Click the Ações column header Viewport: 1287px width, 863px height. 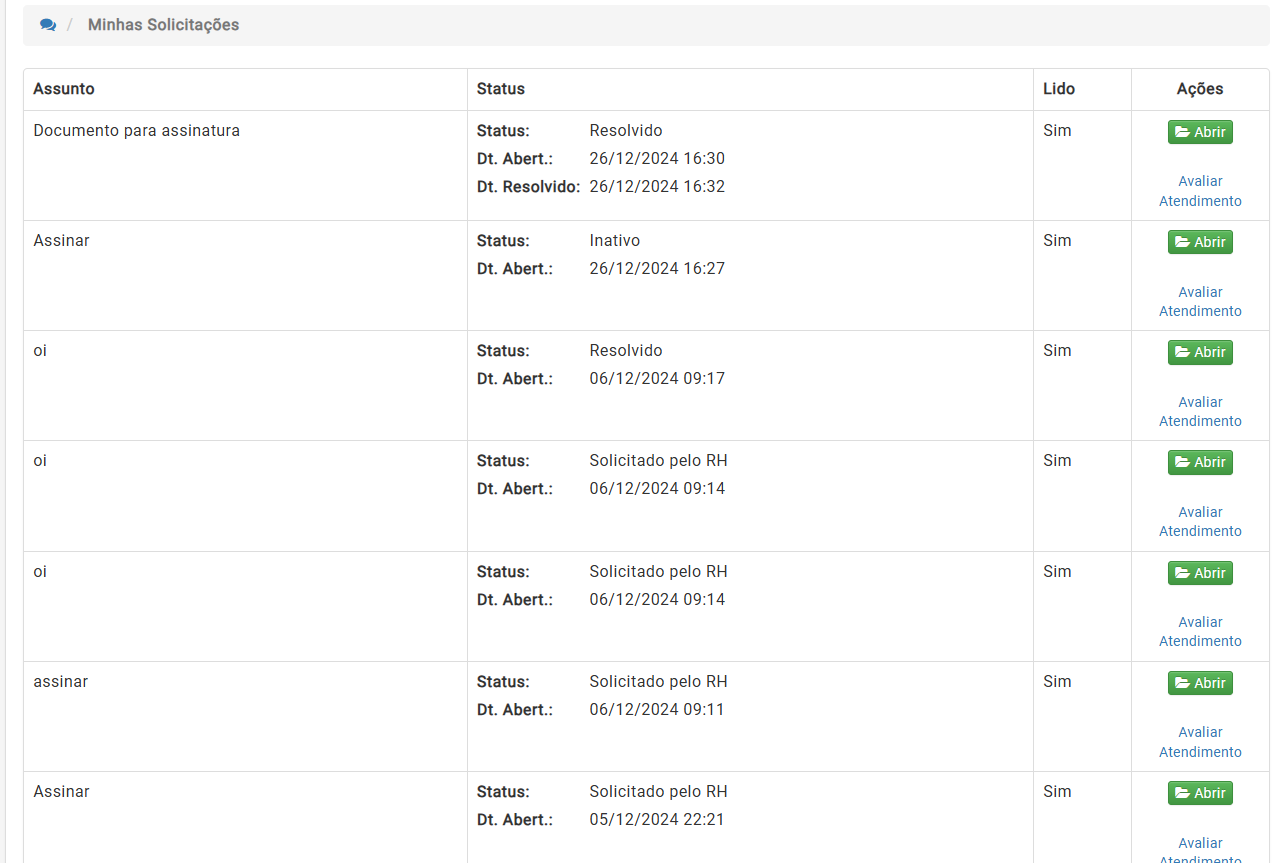coord(1200,89)
